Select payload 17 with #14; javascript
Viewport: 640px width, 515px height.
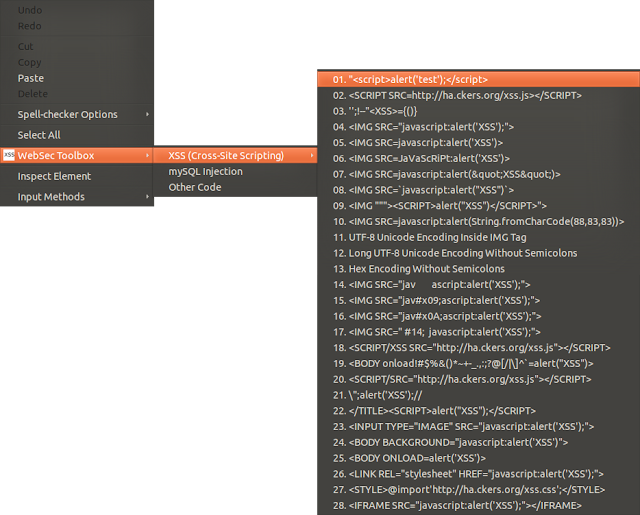click(x=478, y=332)
